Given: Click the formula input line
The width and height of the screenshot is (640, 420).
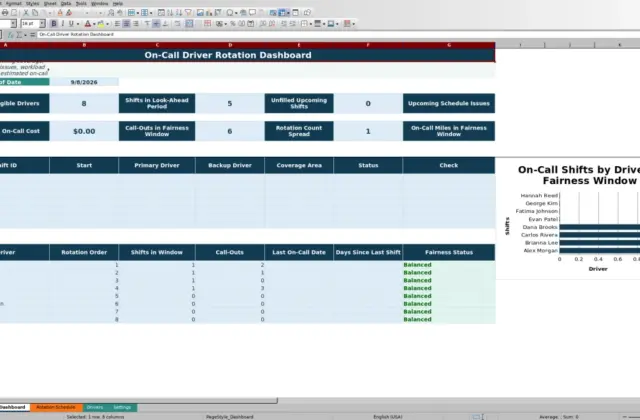Looking at the screenshot, I should tap(338, 35).
